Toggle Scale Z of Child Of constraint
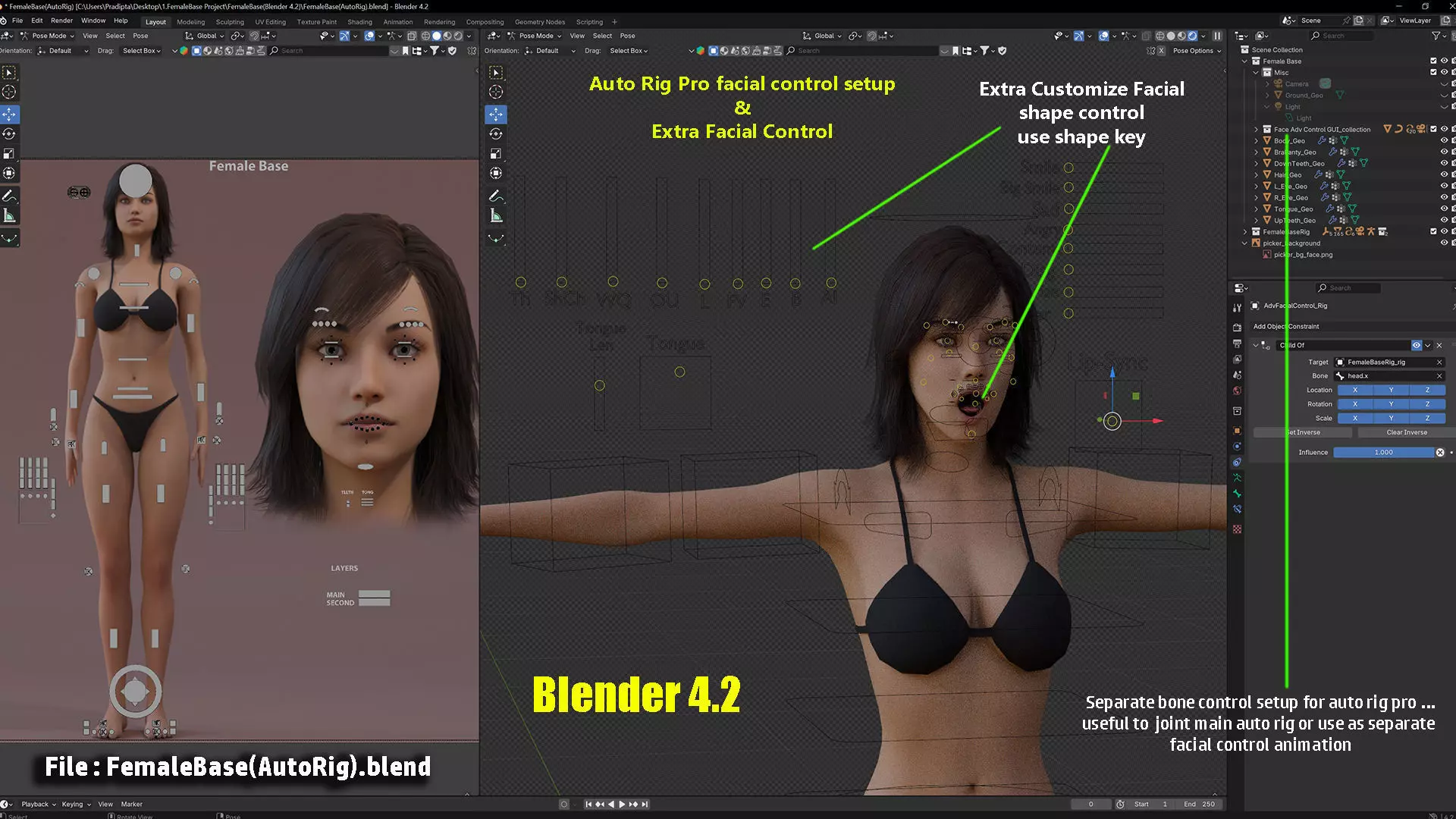1456x819 pixels. pos(1427,418)
